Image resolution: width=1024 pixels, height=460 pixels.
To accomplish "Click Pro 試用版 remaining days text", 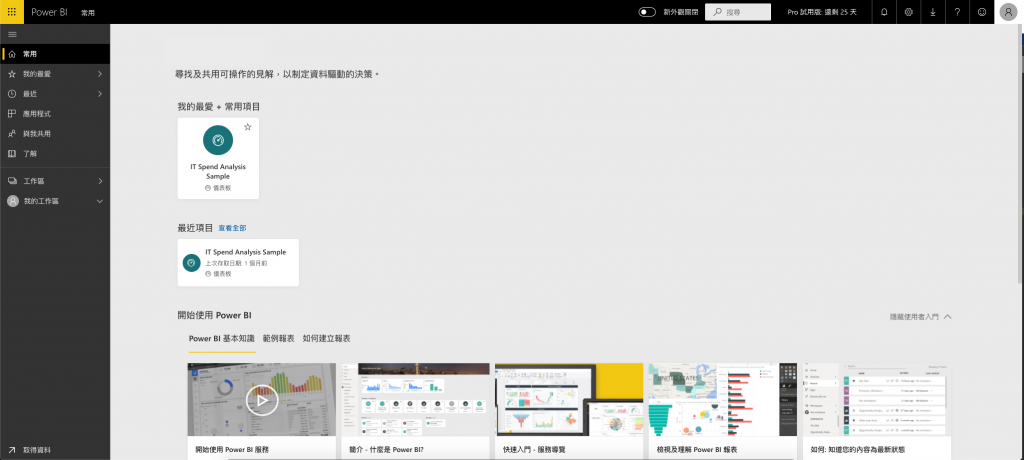I will [x=822, y=12].
